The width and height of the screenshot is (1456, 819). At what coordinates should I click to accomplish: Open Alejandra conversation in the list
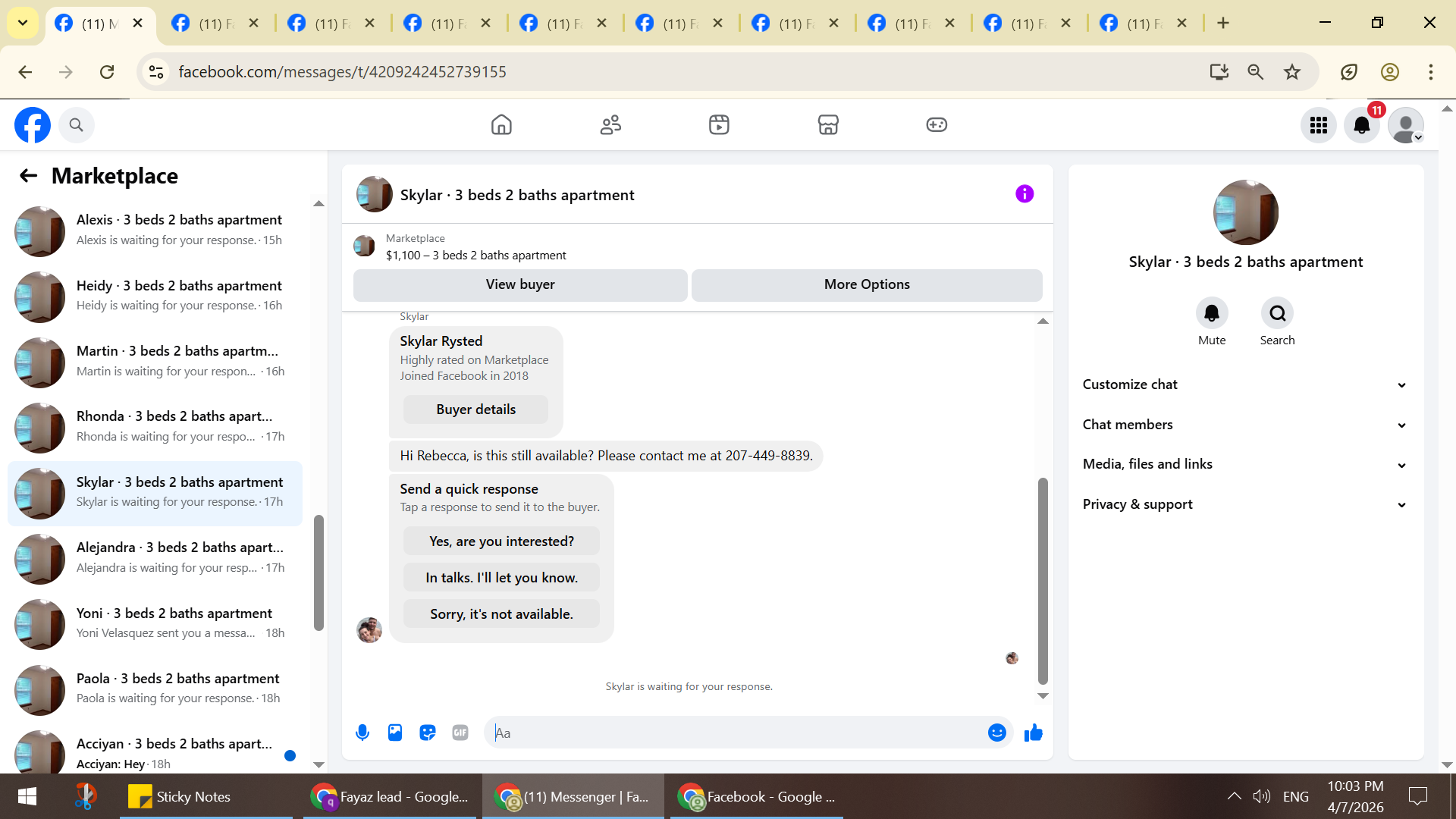coord(155,558)
